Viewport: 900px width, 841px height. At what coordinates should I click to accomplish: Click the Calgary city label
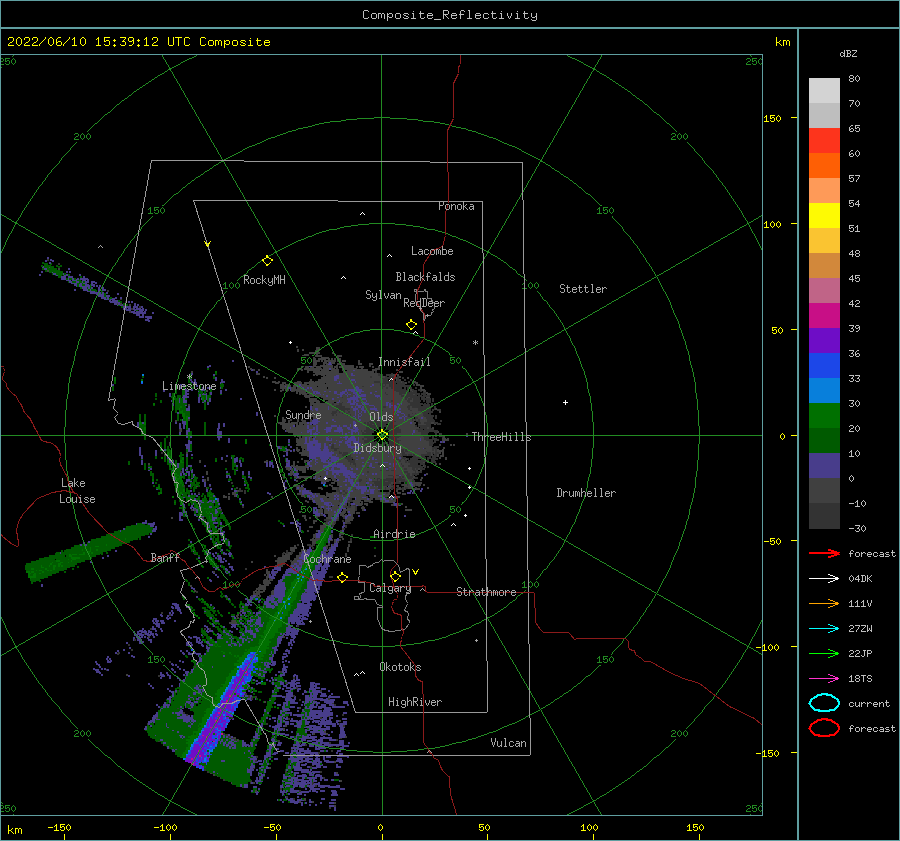tap(390, 588)
